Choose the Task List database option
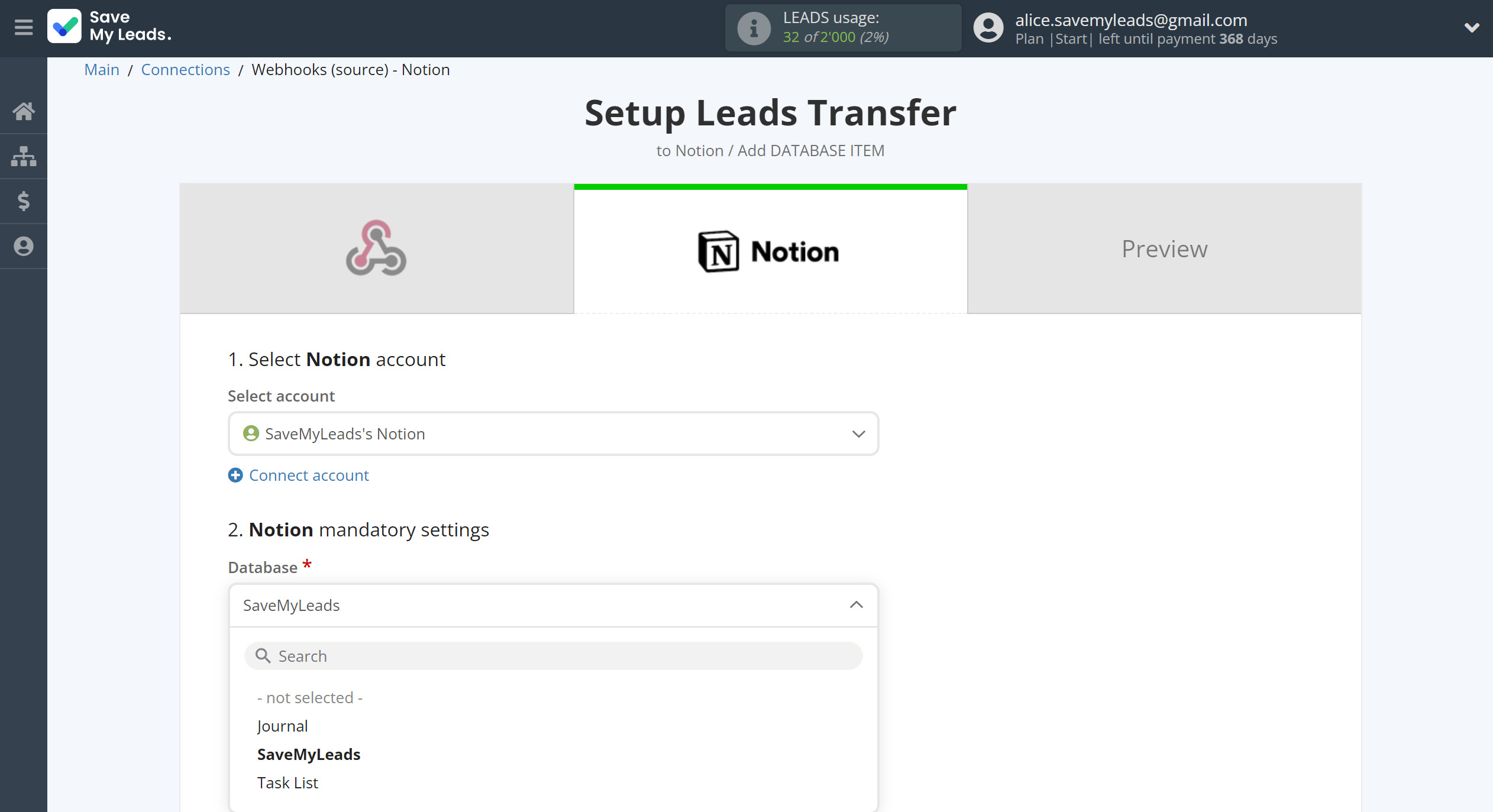This screenshot has height=812, width=1493. click(287, 782)
